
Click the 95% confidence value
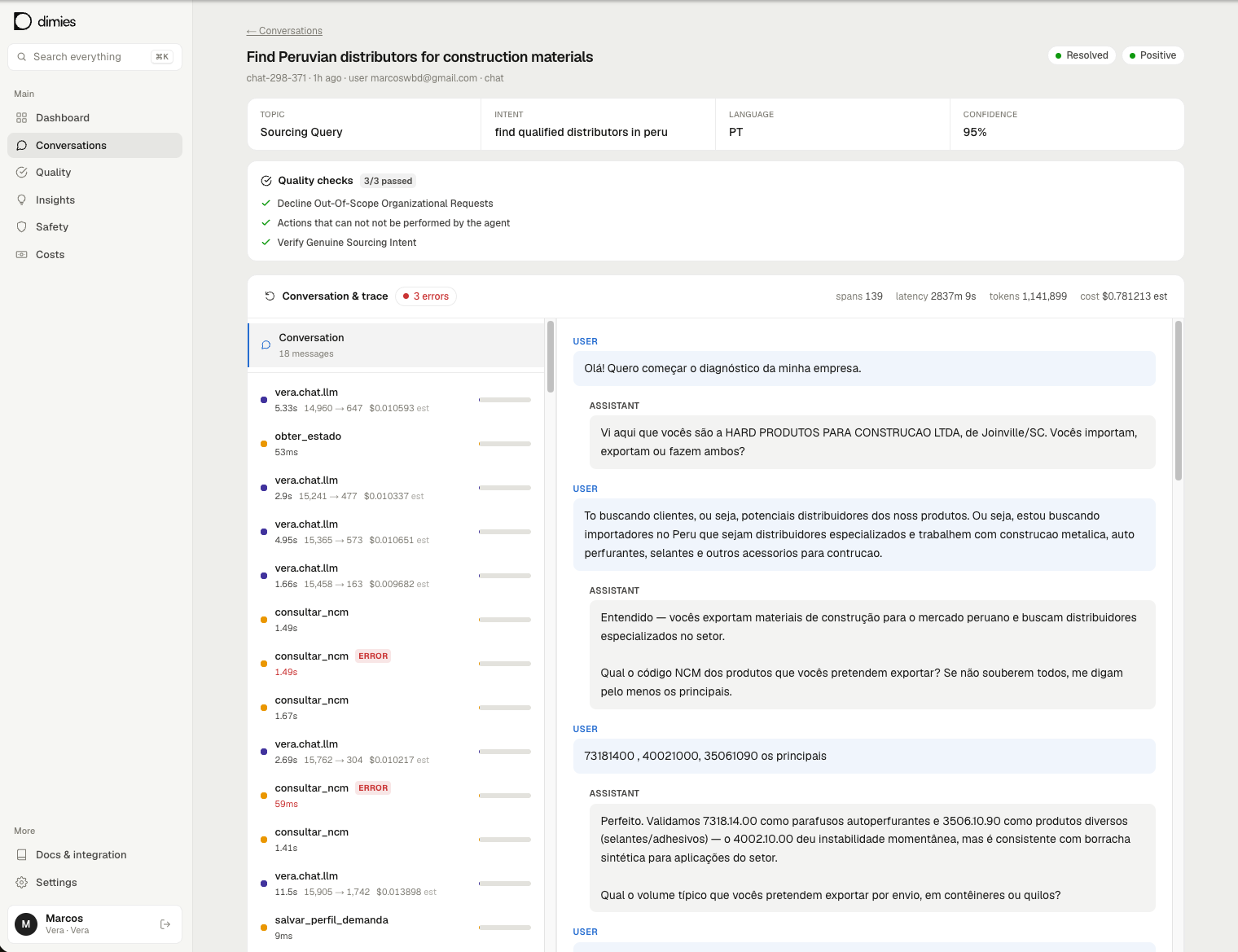[975, 133]
